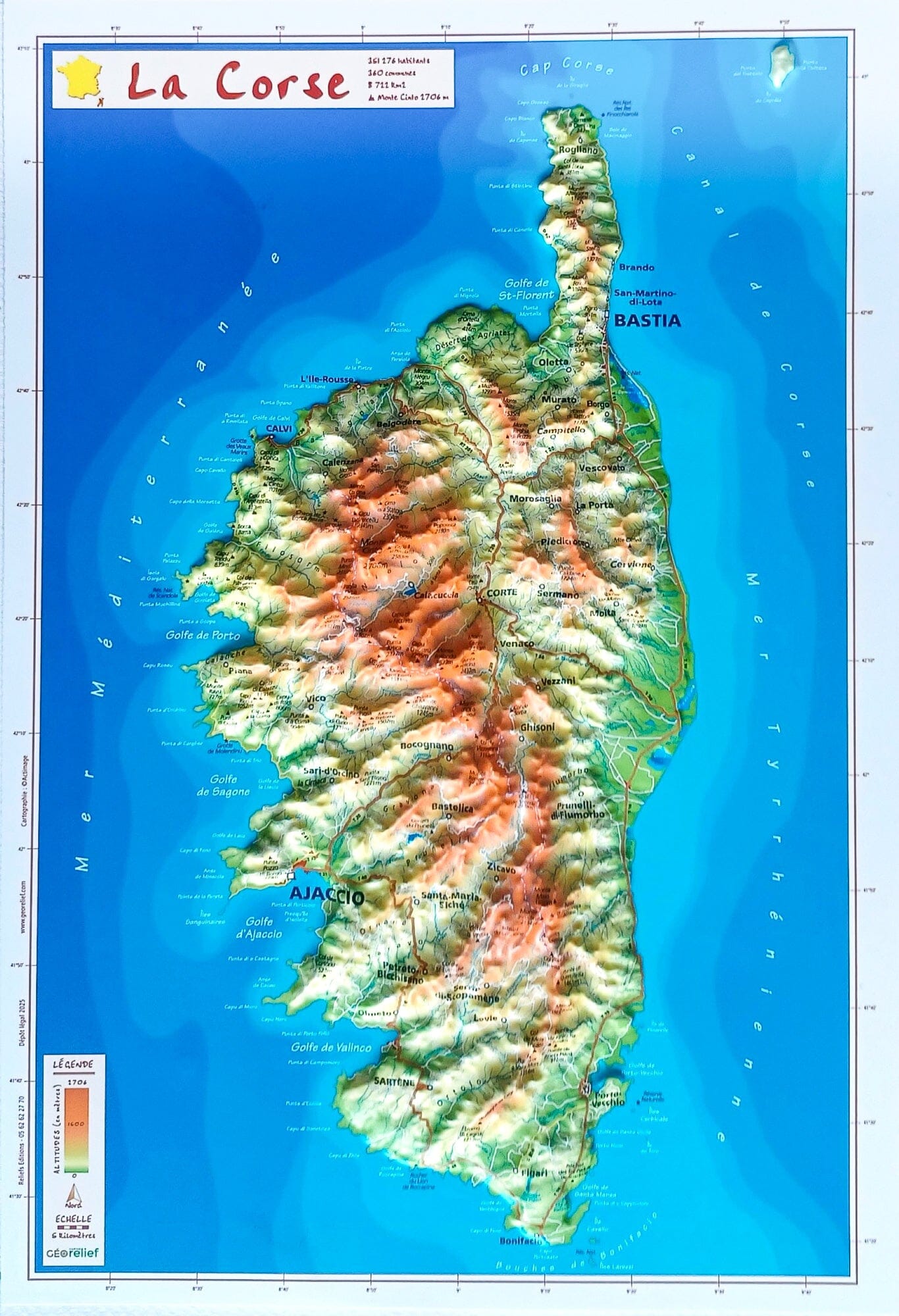Click the 'San-Martino-di-Lota' label
899x1316 pixels.
[645, 297]
